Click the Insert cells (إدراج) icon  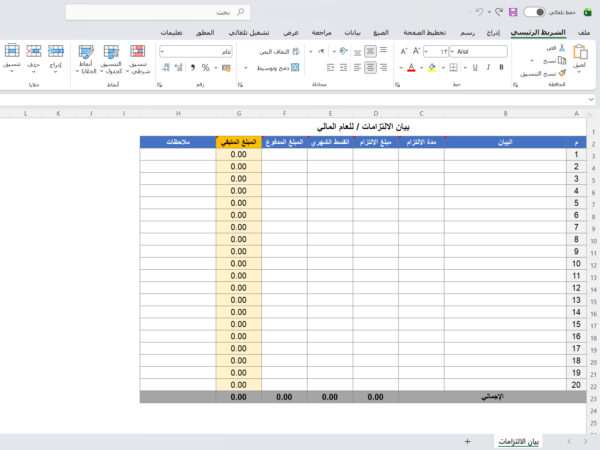(54, 56)
